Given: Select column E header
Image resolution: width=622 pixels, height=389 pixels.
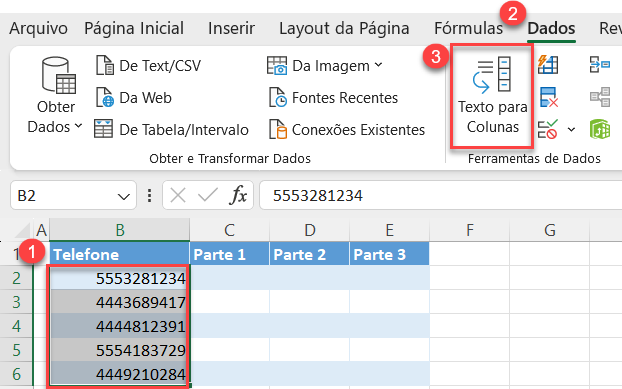Looking at the screenshot, I should tap(390, 230).
